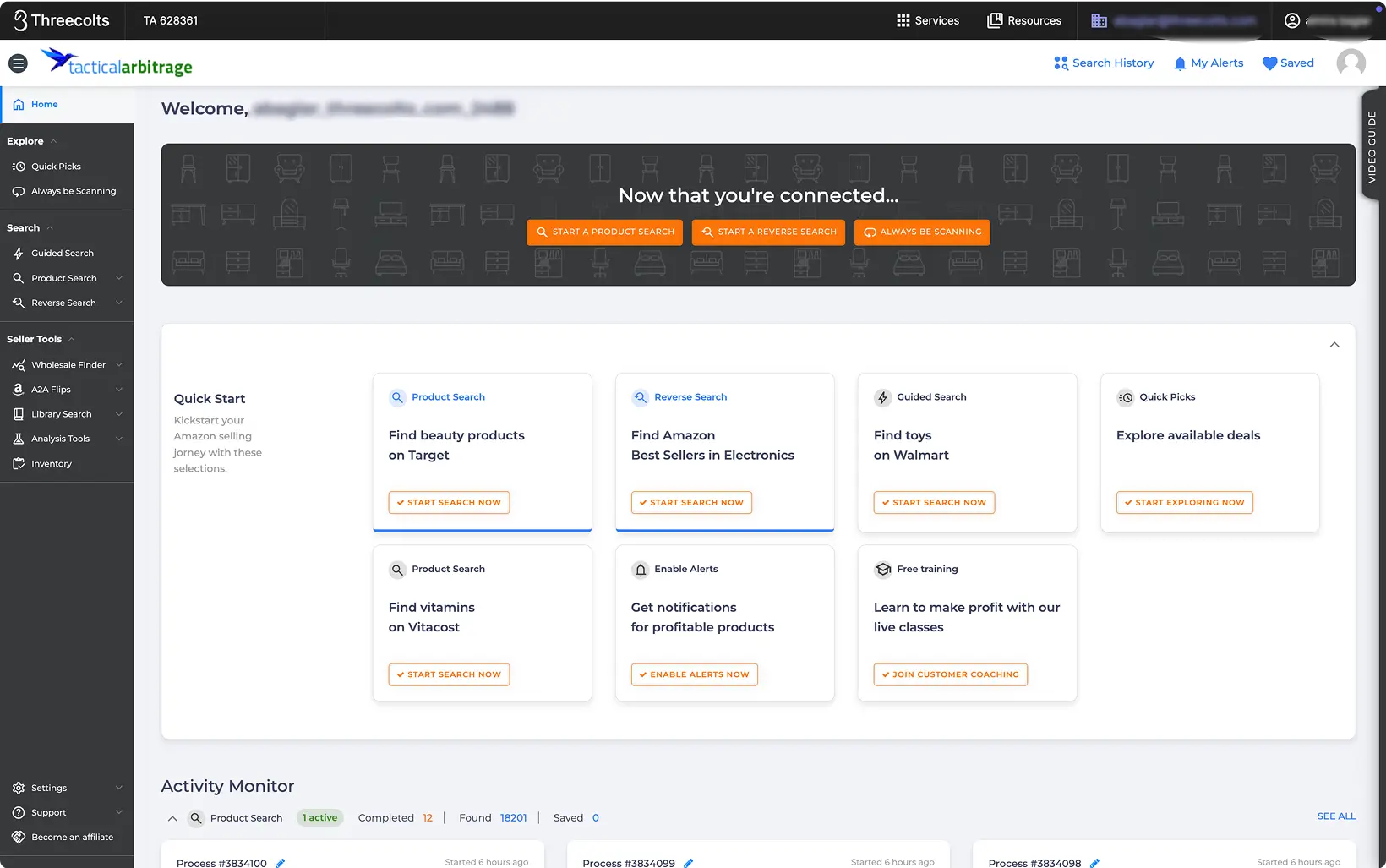The height and width of the screenshot is (868, 1386).
Task: Select Quick Picks in the Explore sidebar
Action: 56,166
